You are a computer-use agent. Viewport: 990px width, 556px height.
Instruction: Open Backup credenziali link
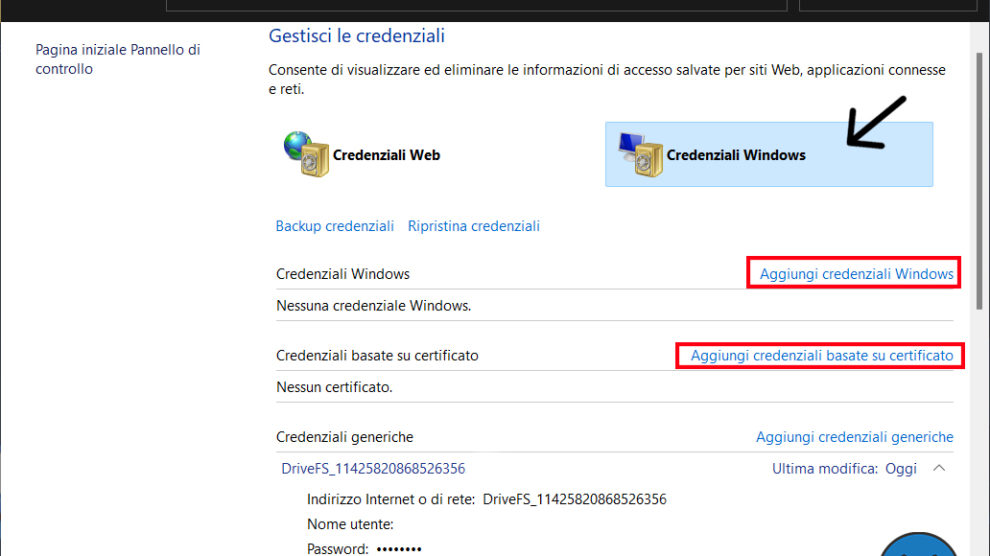coord(335,226)
